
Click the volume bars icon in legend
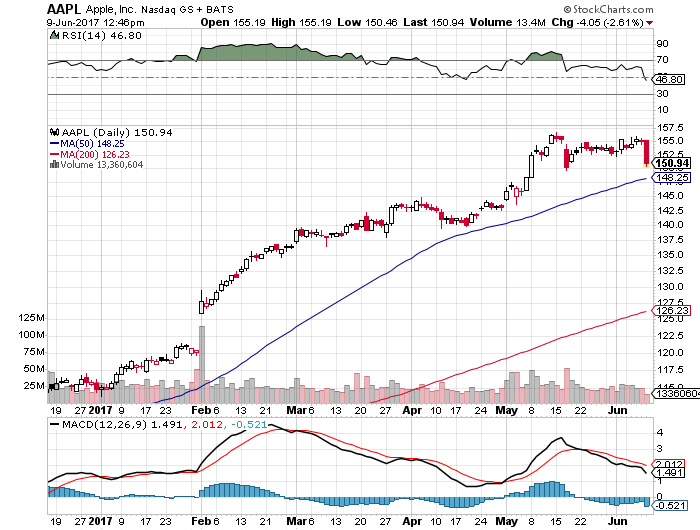point(54,164)
